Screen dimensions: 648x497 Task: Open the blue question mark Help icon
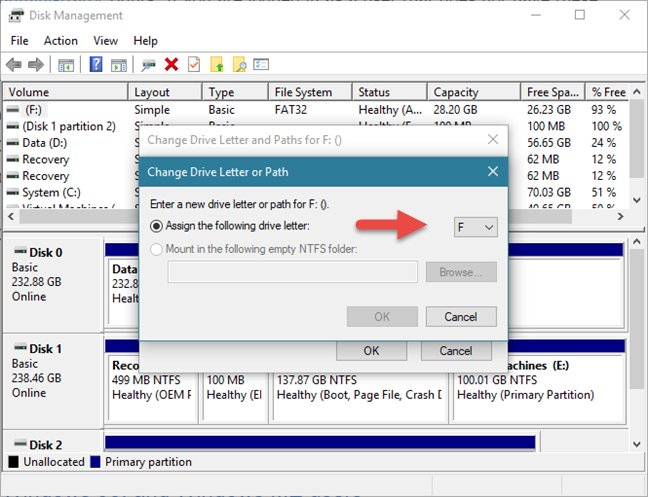pos(96,64)
